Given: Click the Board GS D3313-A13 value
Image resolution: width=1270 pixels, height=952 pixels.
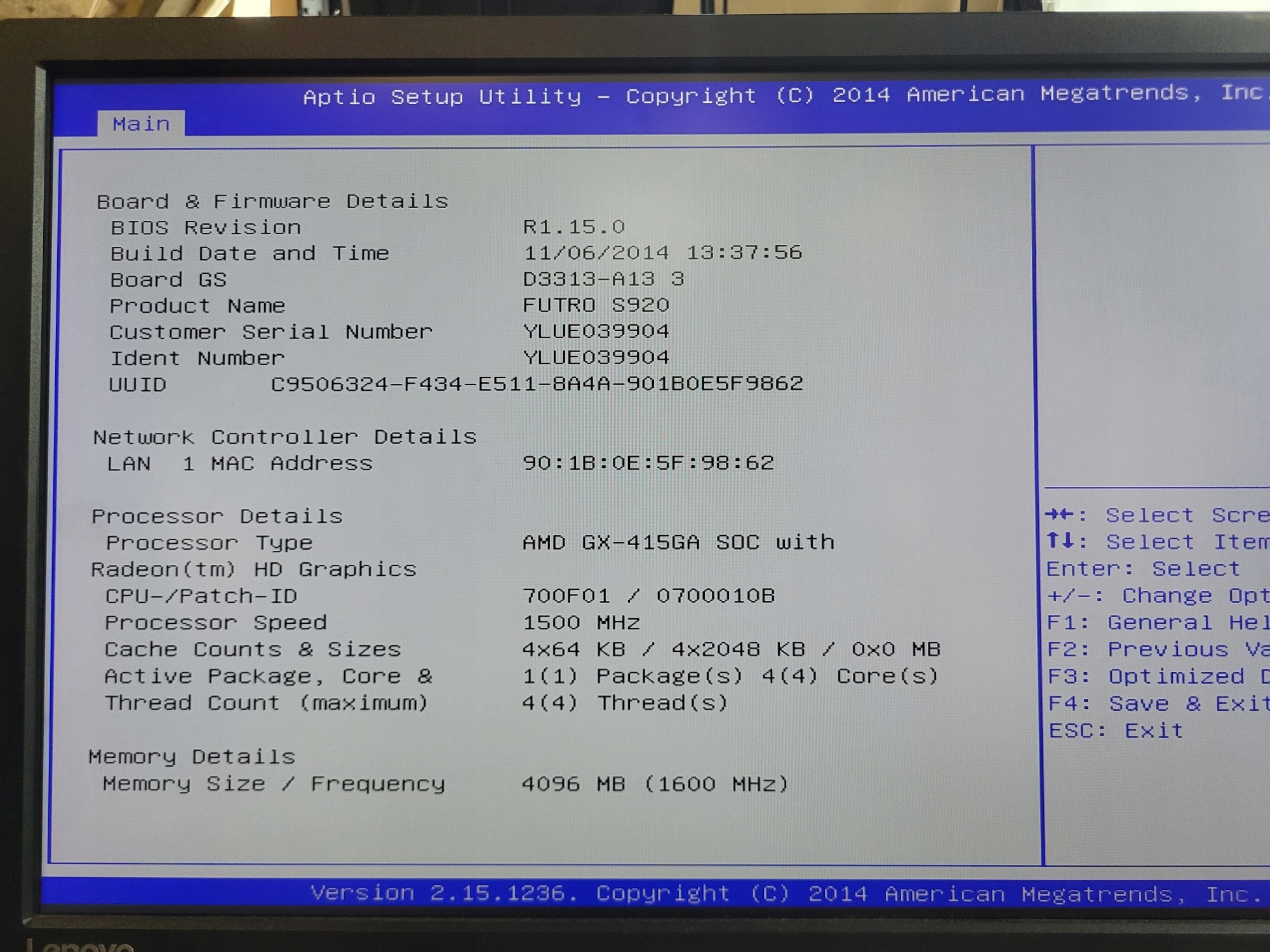Looking at the screenshot, I should [x=603, y=279].
